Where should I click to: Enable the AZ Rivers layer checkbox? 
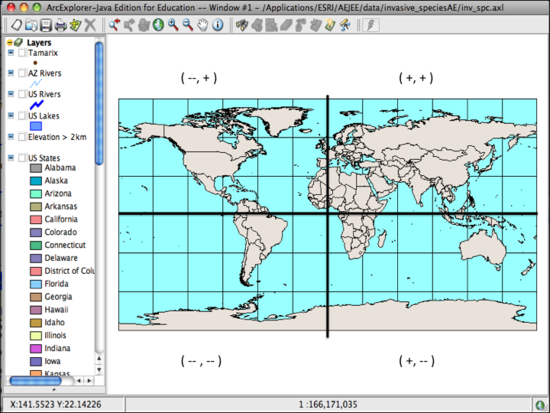[x=22, y=73]
